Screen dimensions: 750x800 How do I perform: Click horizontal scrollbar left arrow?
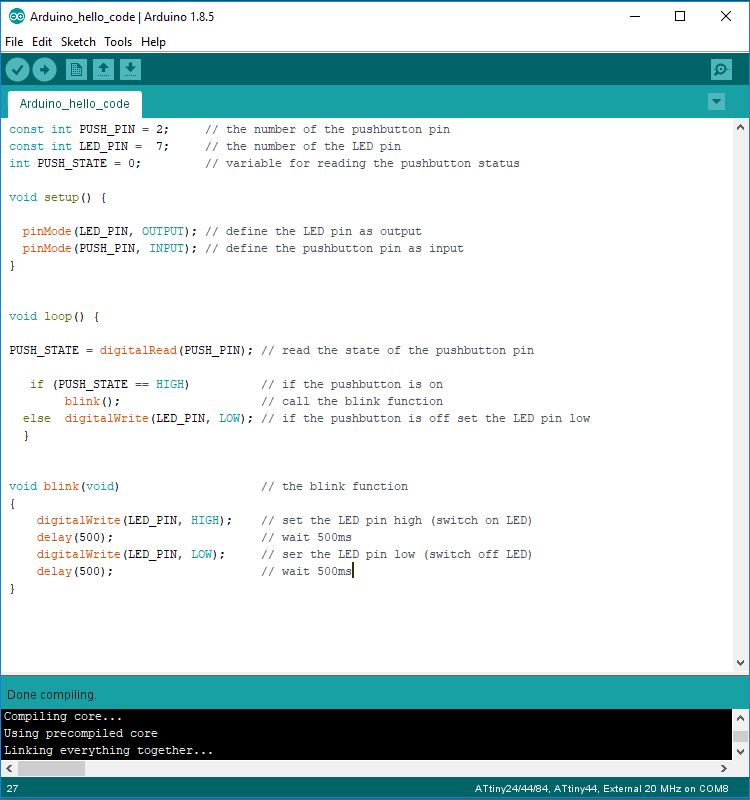(9, 768)
